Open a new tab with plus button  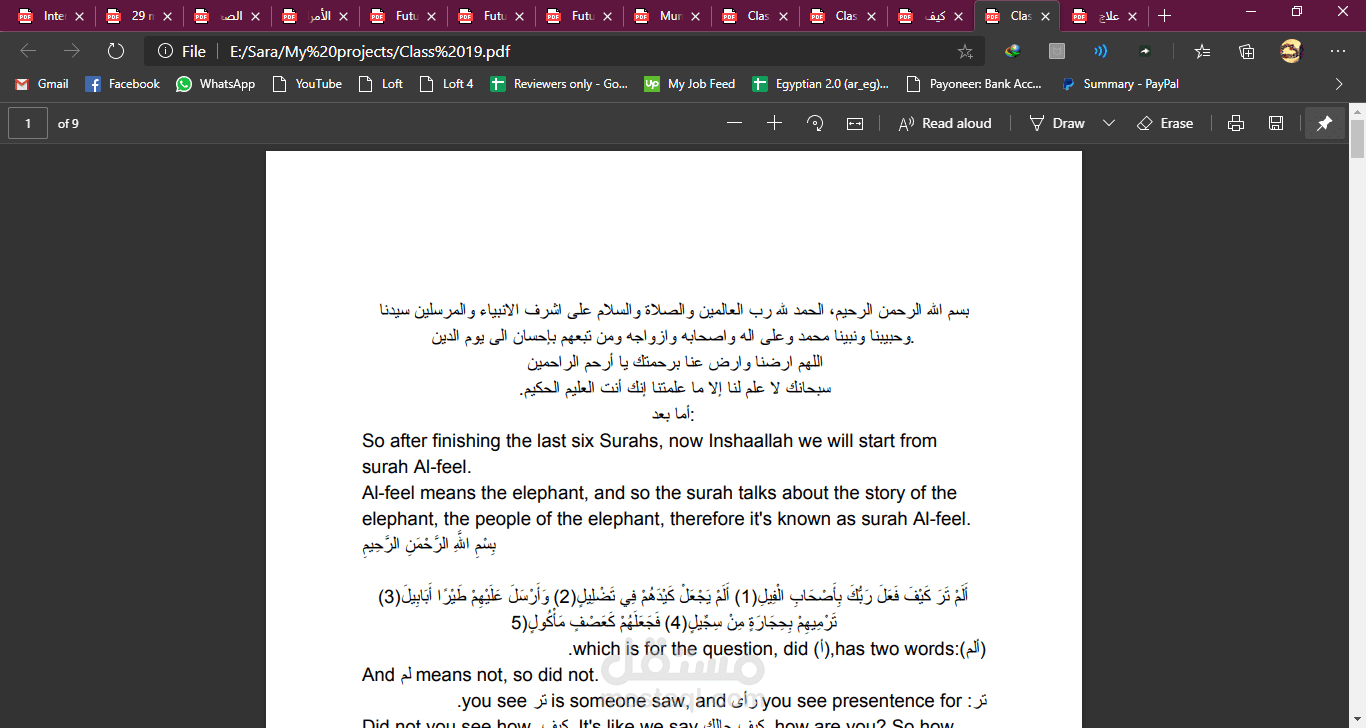1164,16
